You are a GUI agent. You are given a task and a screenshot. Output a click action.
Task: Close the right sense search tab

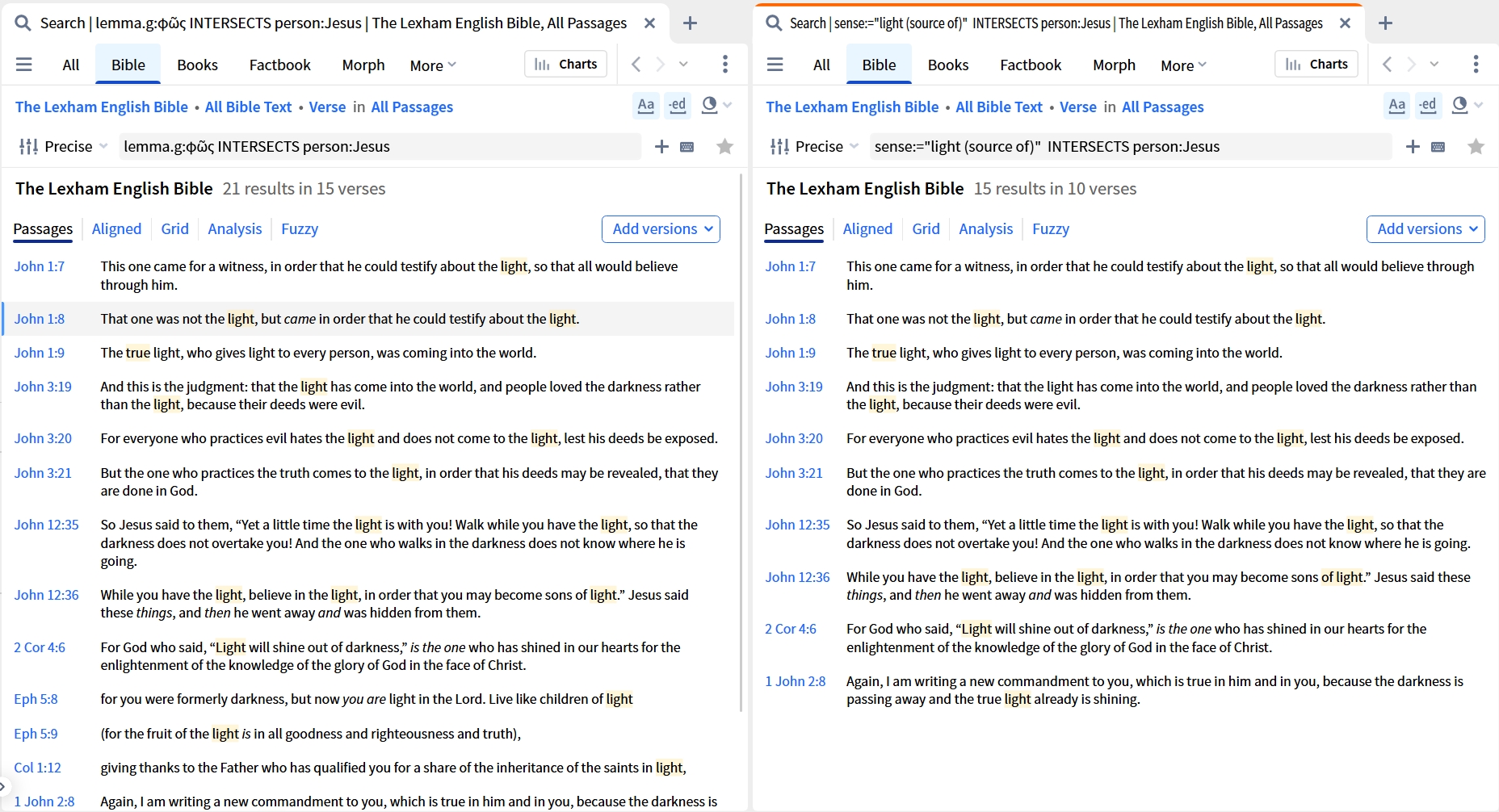tap(1345, 23)
